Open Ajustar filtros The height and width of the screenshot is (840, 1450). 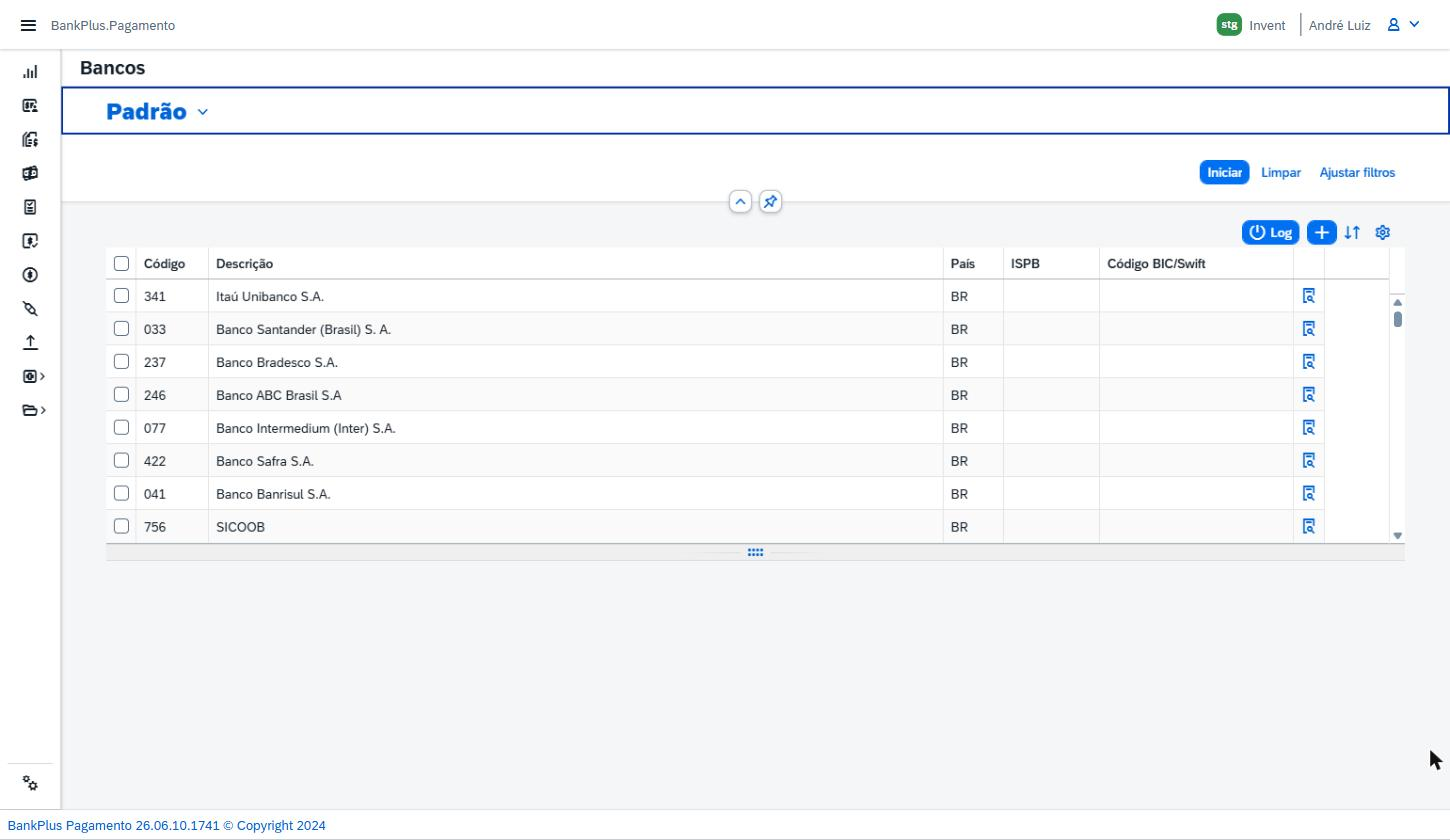click(x=1357, y=173)
